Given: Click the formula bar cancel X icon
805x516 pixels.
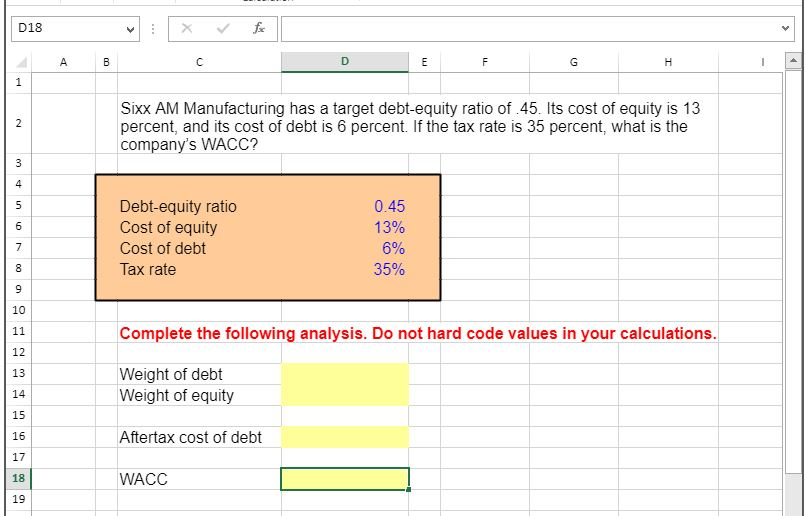Looking at the screenshot, I should pyautogui.click(x=187, y=29).
